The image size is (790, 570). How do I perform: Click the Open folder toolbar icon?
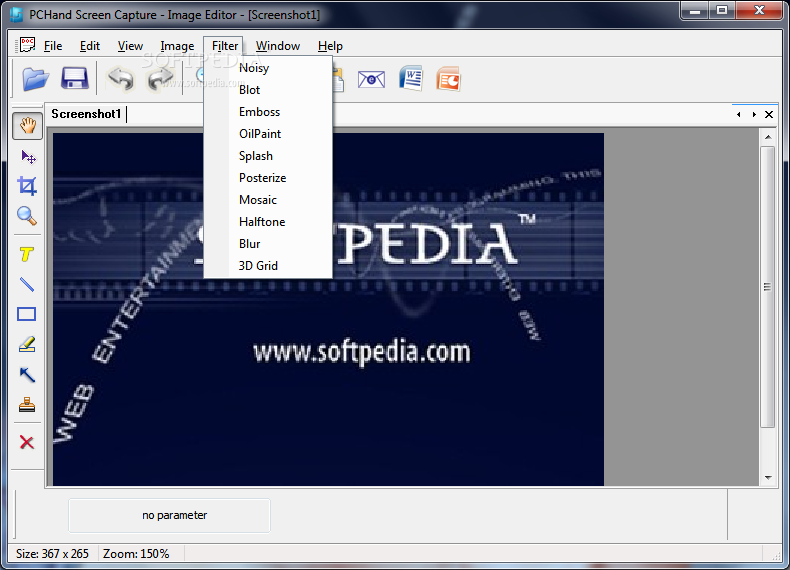pyautogui.click(x=36, y=79)
